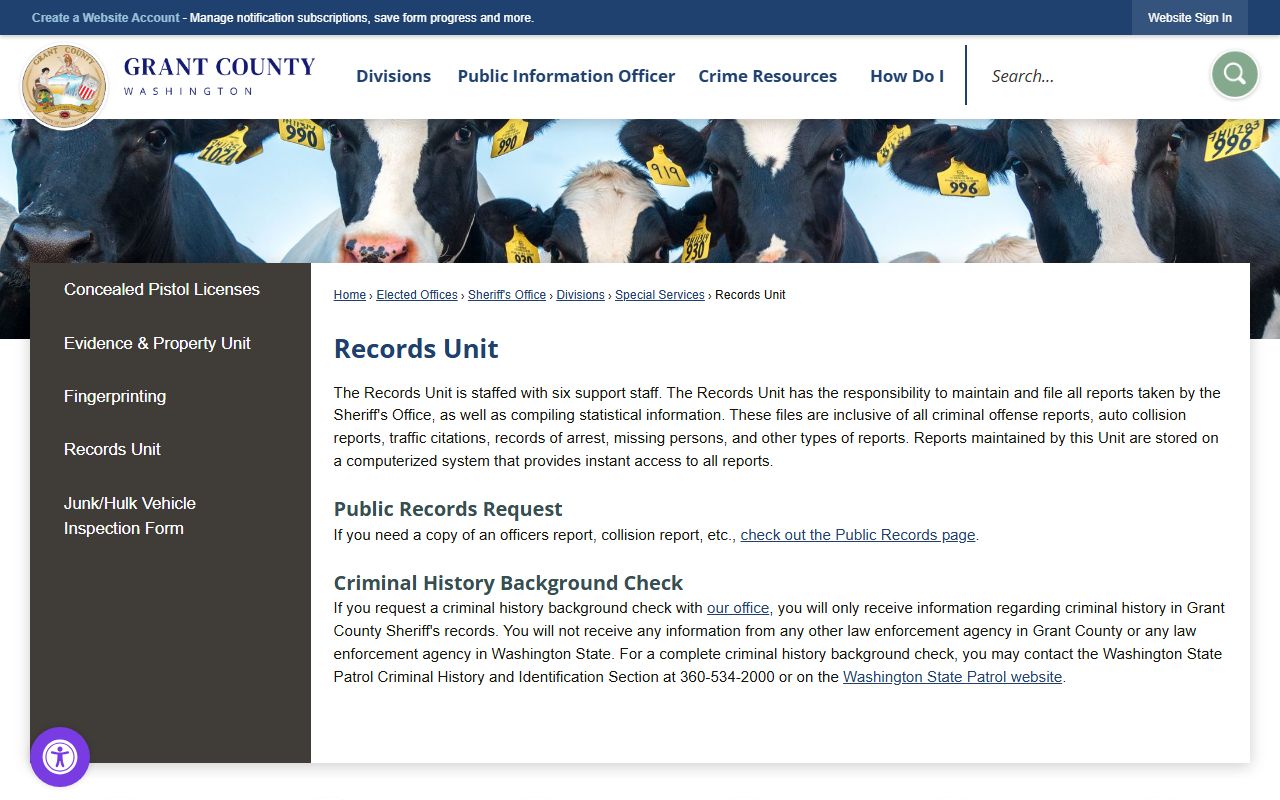
Task: Click the Grant County Washington title text
Action: tap(219, 76)
